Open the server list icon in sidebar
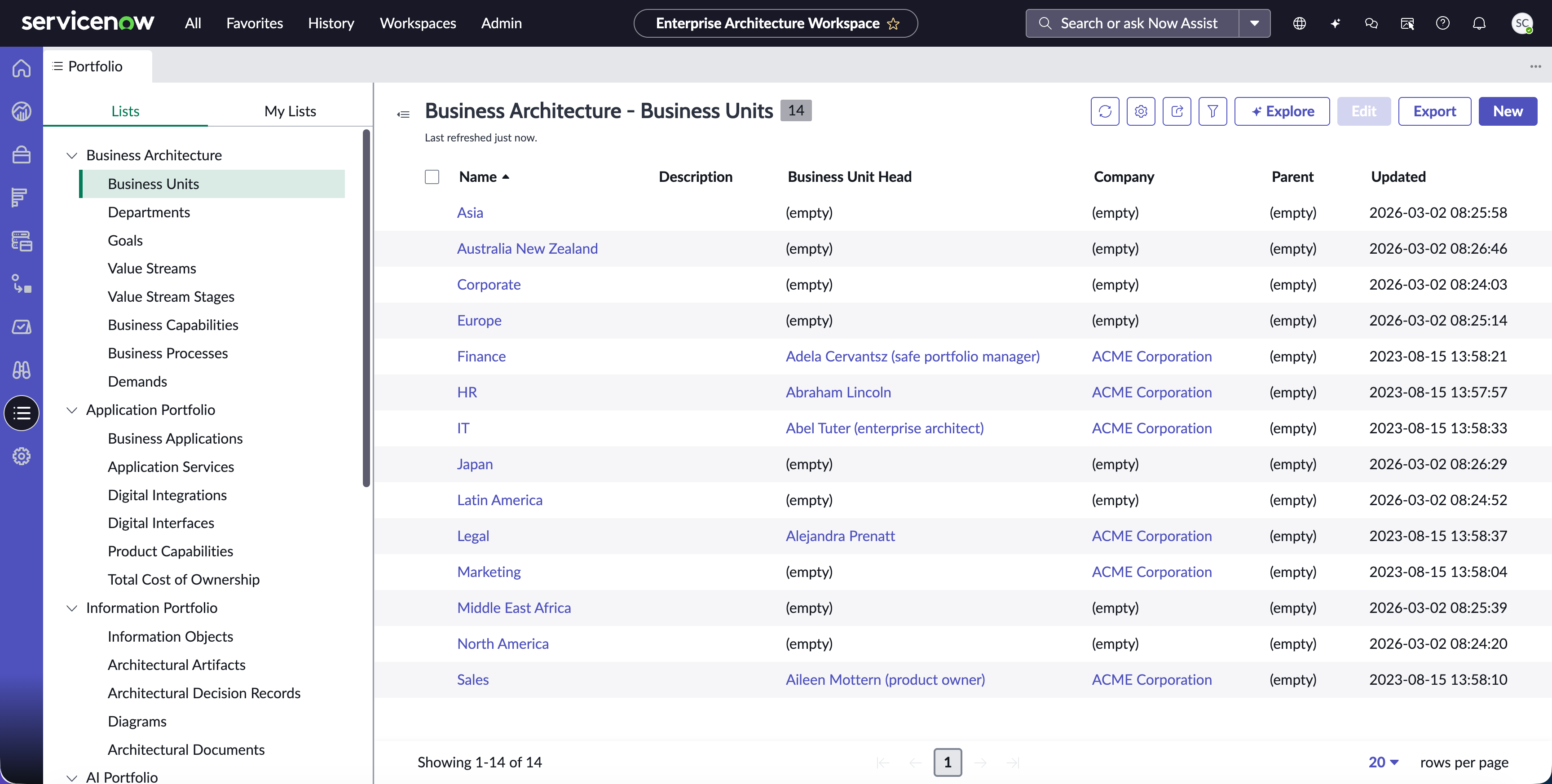The width and height of the screenshot is (1552, 784). point(22,241)
